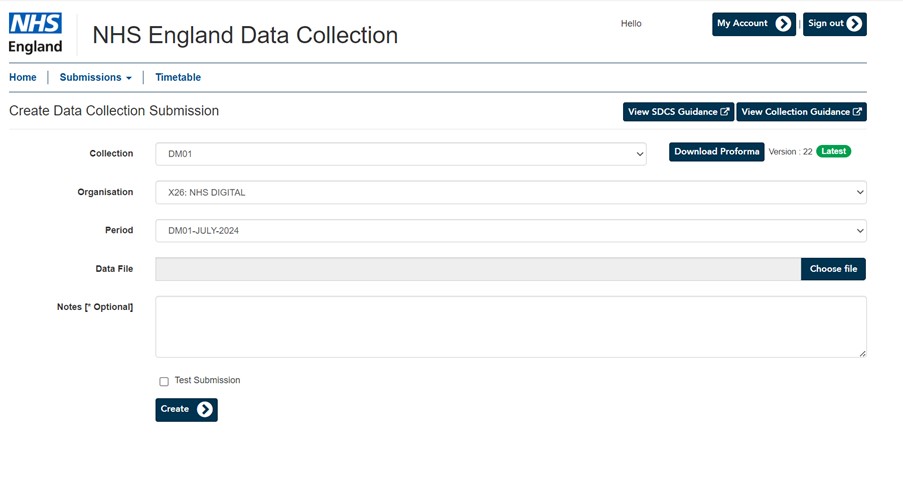The width and height of the screenshot is (903, 488).
Task: Expand the Organisation dropdown X26: NHS DIGITAL
Action: (511, 192)
